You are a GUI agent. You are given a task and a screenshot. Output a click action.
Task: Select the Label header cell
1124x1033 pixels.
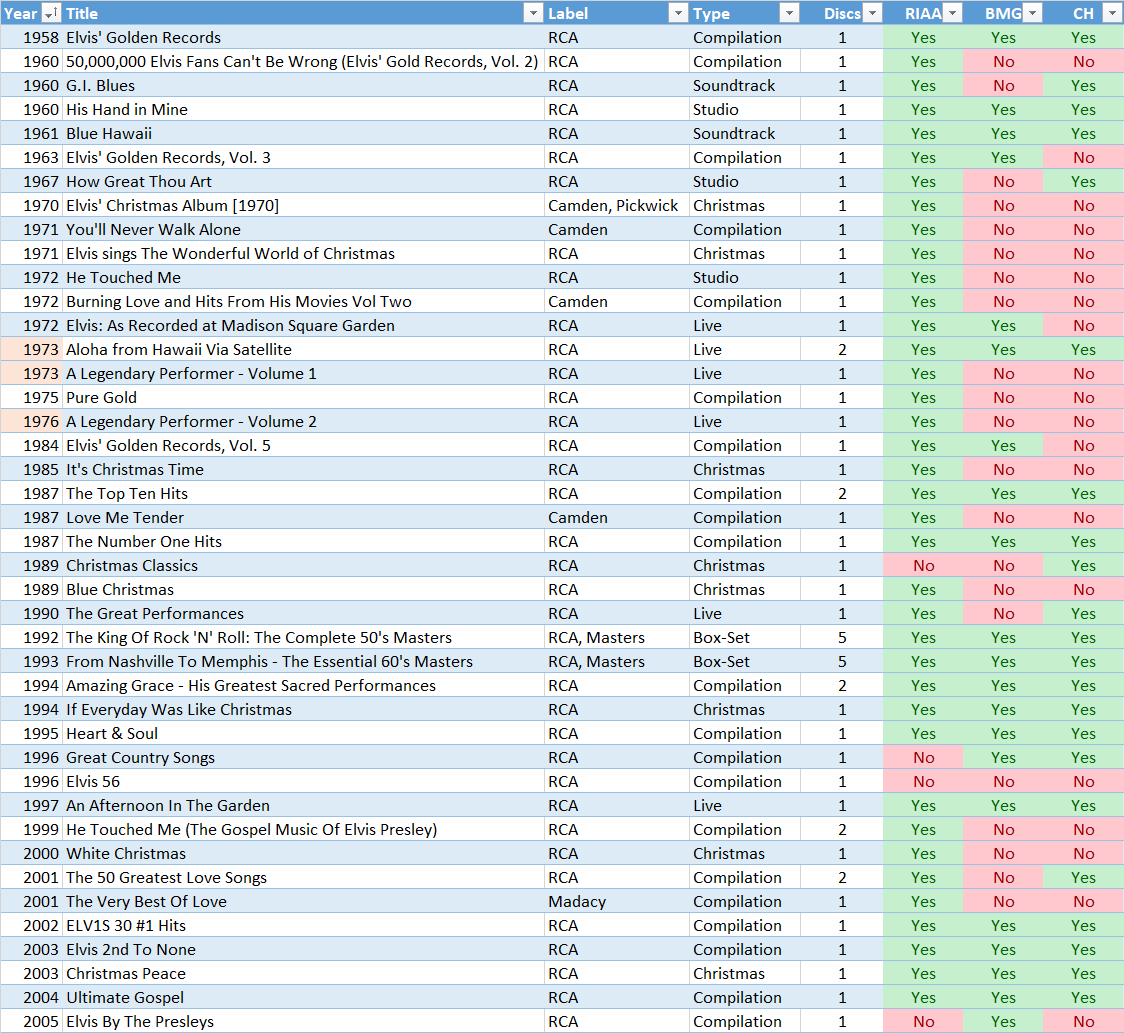tap(616, 13)
